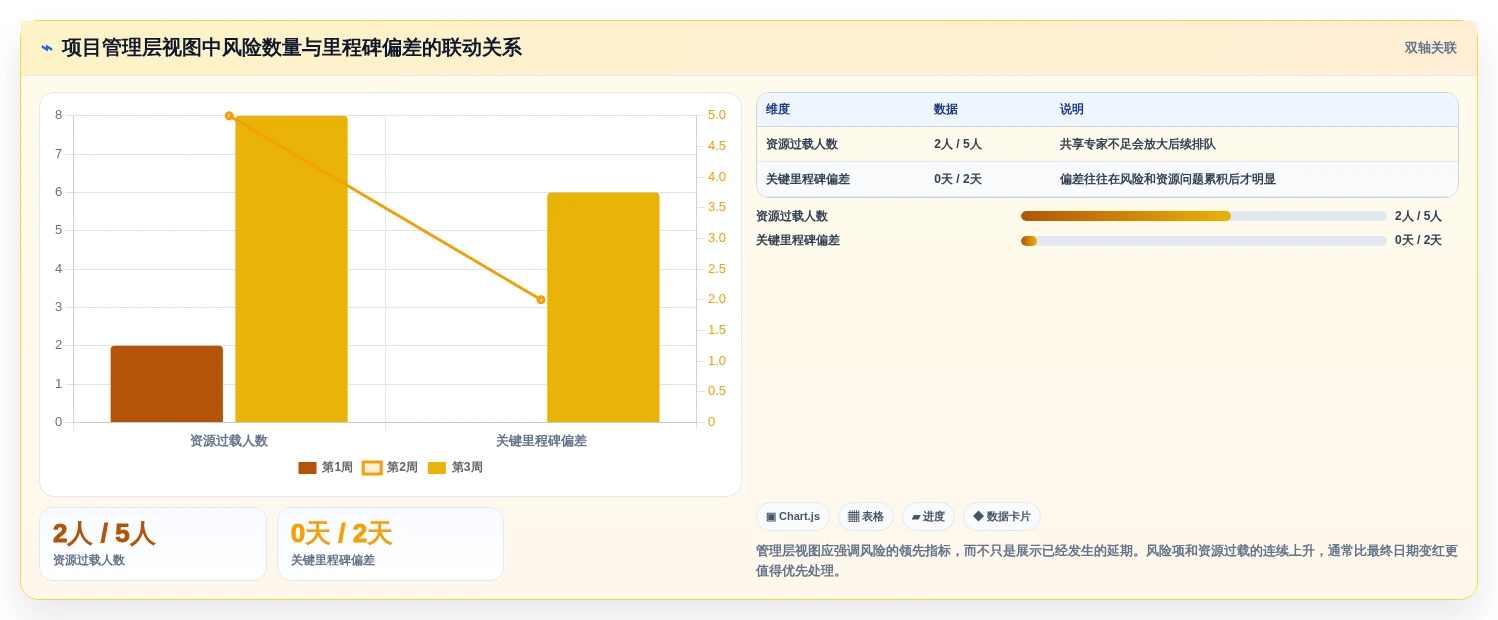
Task: Click the 第1周 brown legend color box
Action: click(307, 468)
